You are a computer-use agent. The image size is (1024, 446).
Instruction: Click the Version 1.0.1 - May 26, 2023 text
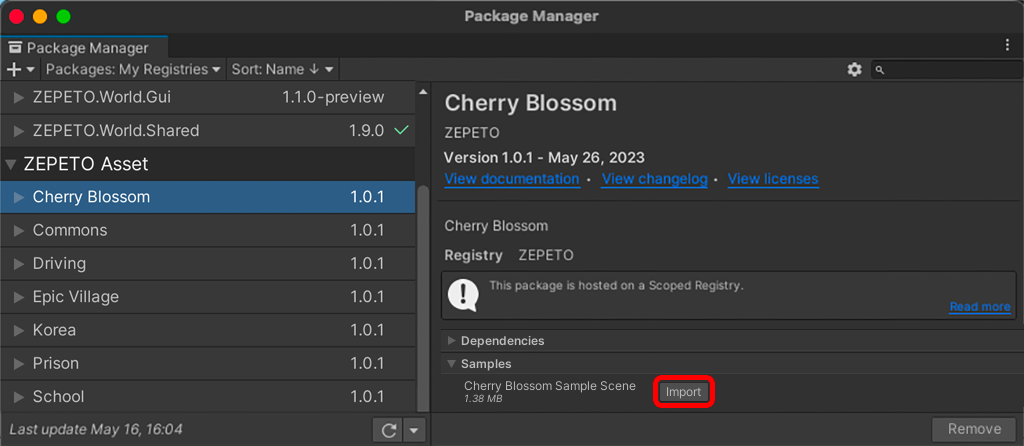pyautogui.click(x=544, y=157)
